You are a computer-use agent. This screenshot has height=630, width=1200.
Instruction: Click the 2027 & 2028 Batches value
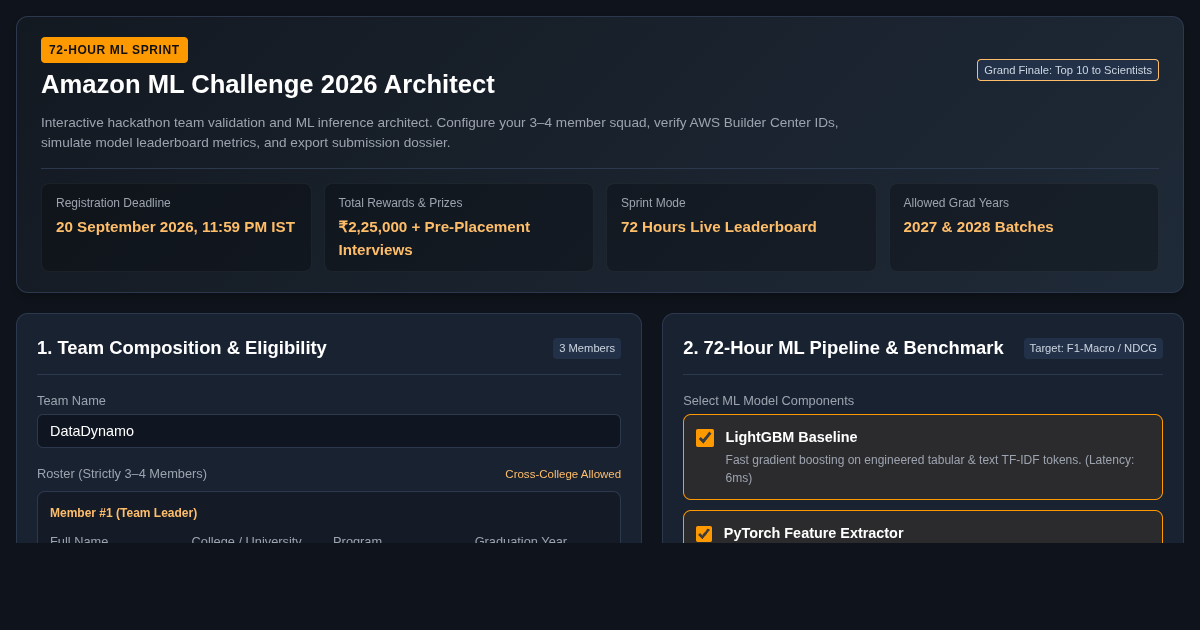point(979,227)
